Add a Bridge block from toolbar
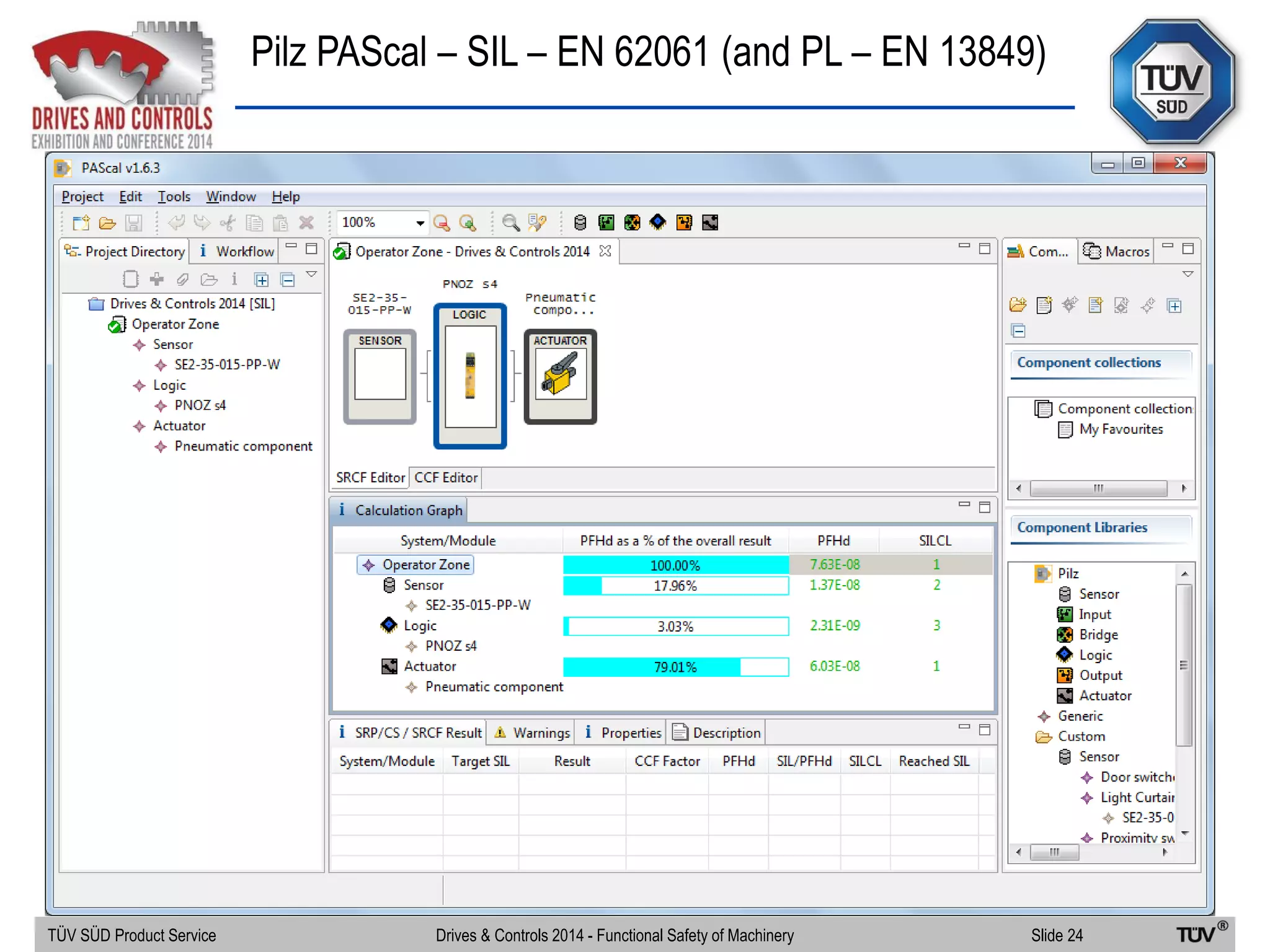The width and height of the screenshot is (1270, 952). coord(632,223)
